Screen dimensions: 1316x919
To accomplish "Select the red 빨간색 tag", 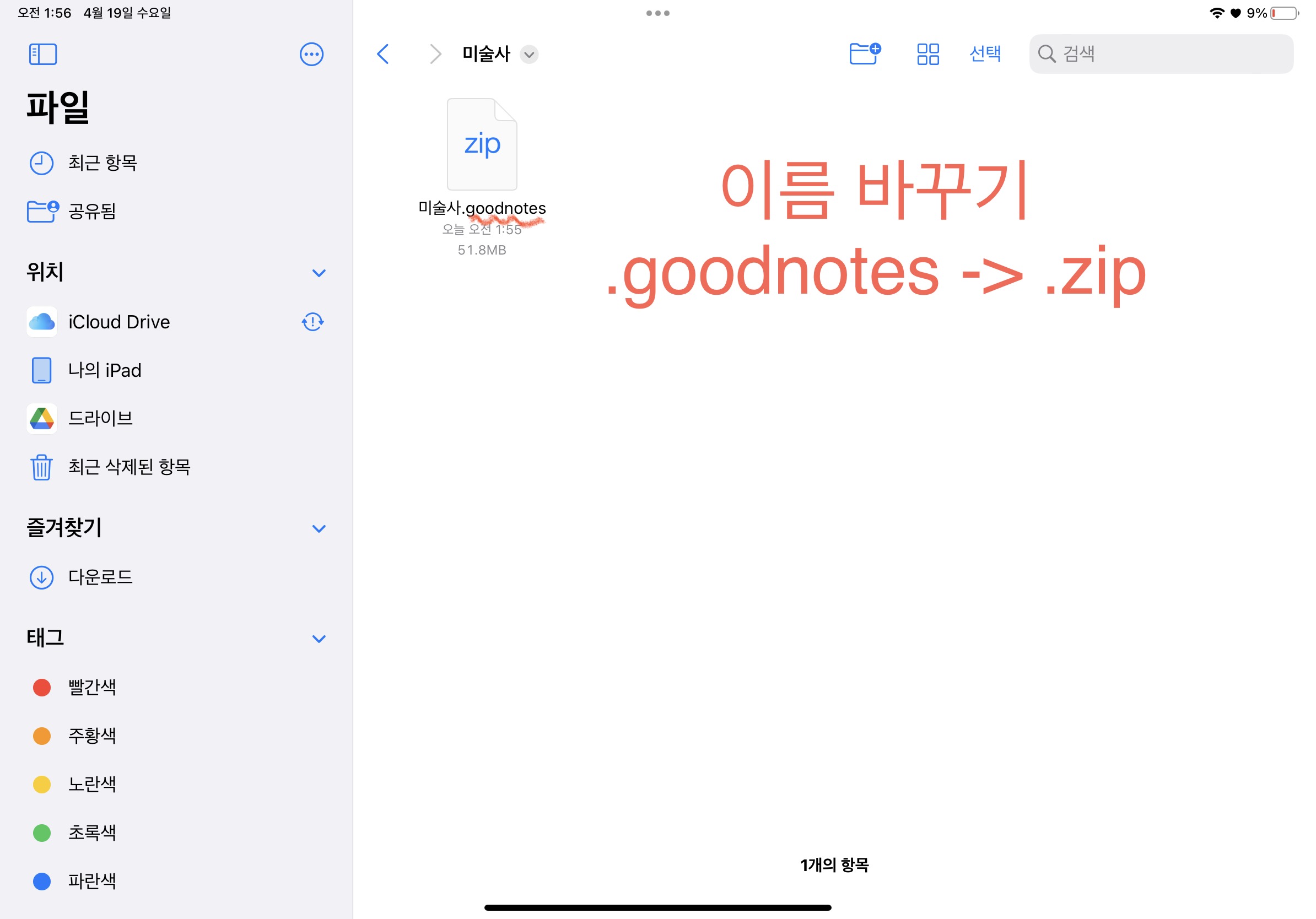I will [91, 687].
